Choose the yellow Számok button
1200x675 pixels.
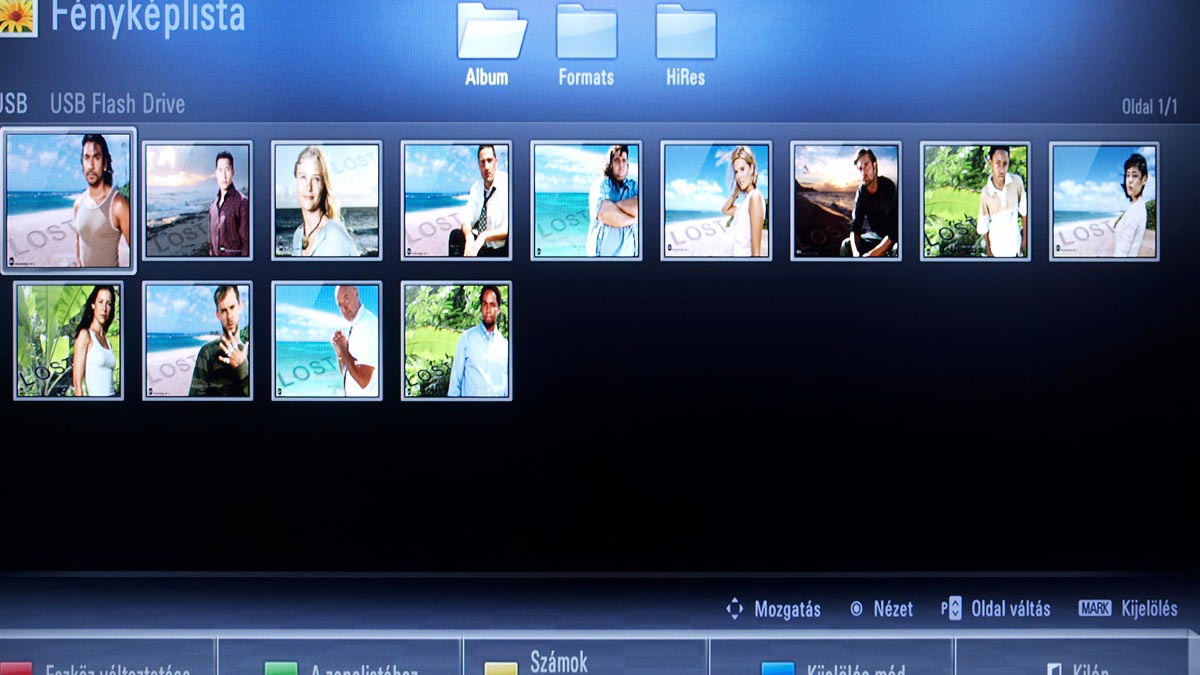pos(585,658)
